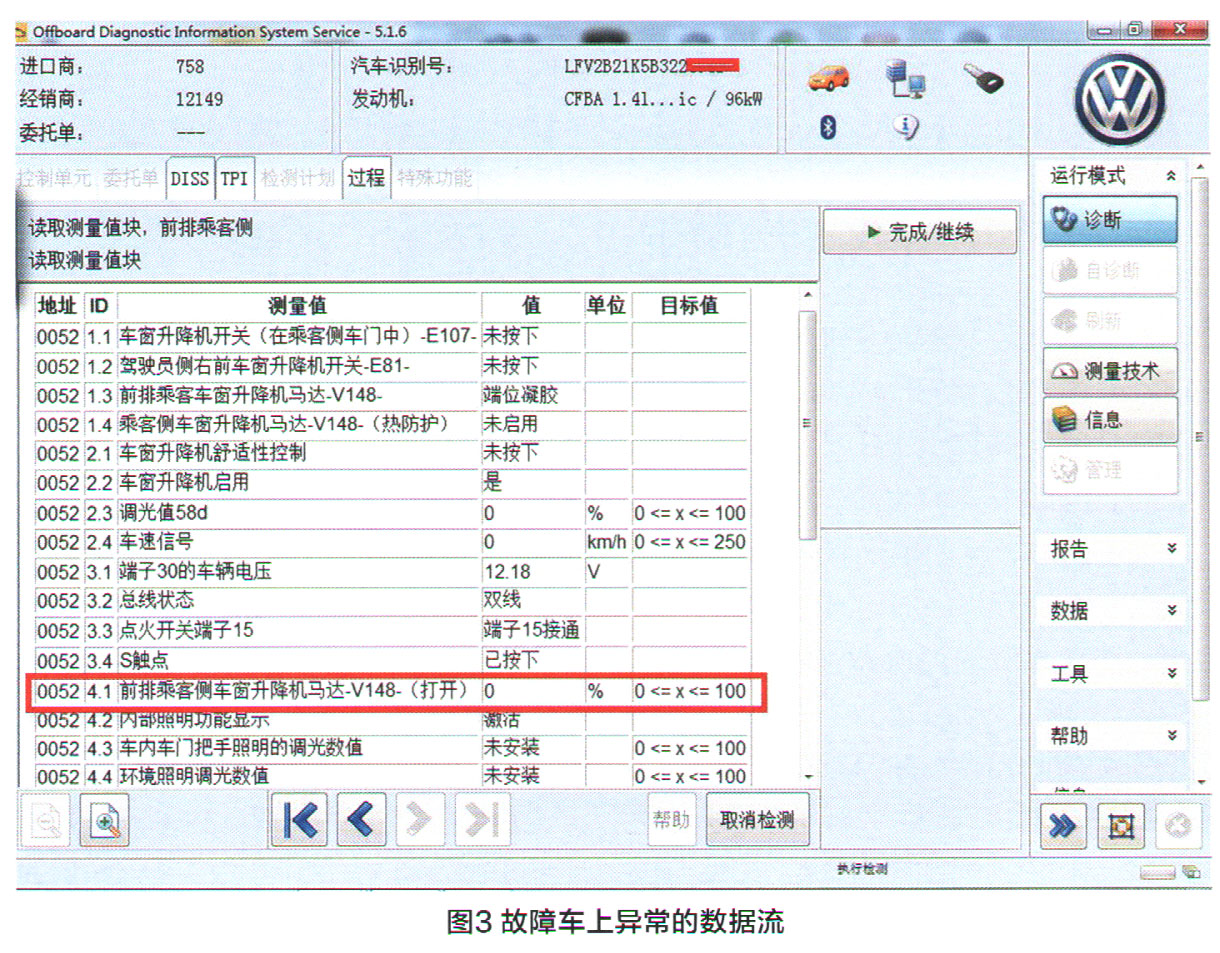Click the 测量值 column header

pos(298,305)
